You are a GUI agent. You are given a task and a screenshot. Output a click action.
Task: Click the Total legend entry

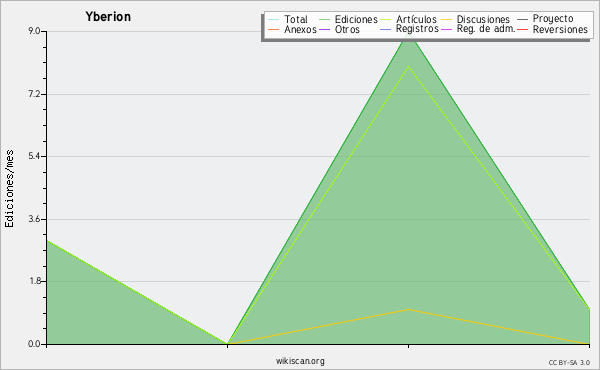point(295,20)
